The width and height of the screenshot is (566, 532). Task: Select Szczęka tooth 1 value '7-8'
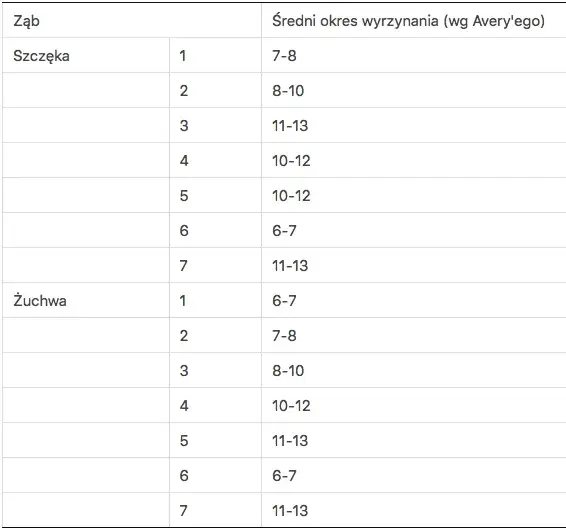284,56
